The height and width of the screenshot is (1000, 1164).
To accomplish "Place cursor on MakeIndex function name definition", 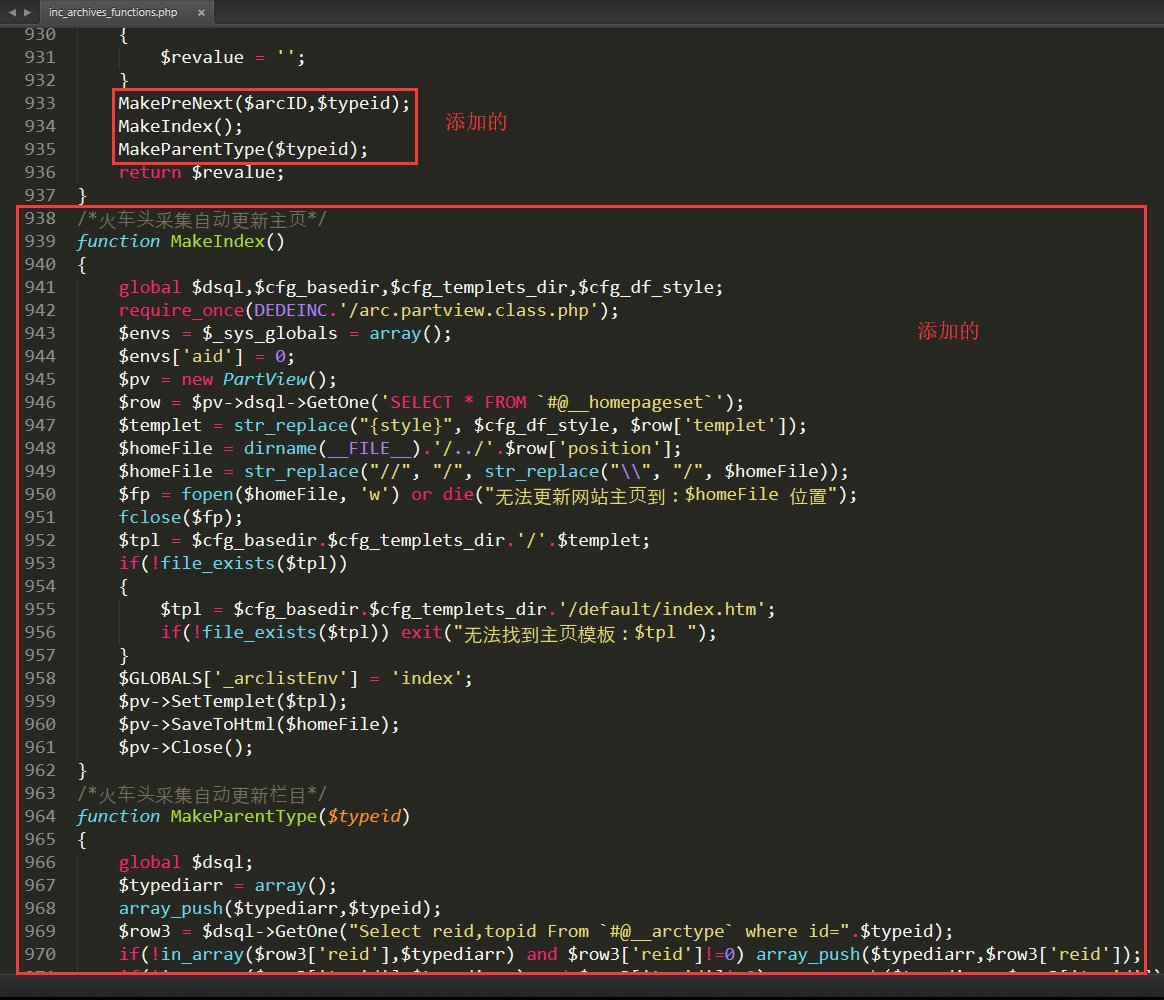I will pyautogui.click(x=217, y=241).
